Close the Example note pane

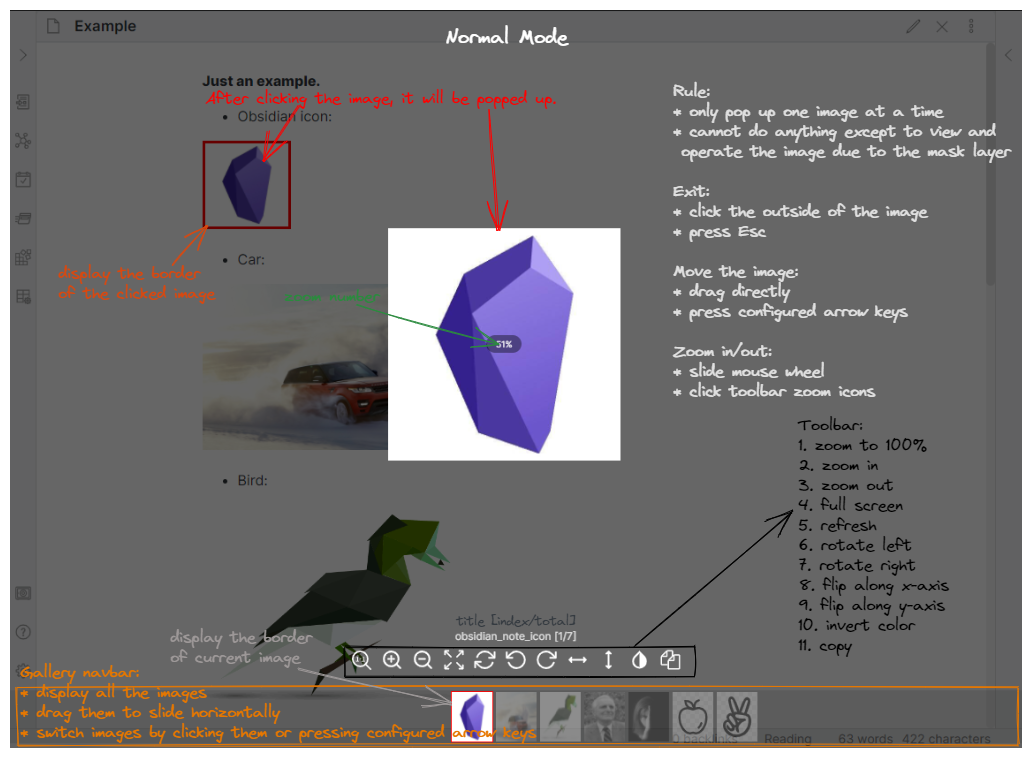[942, 26]
